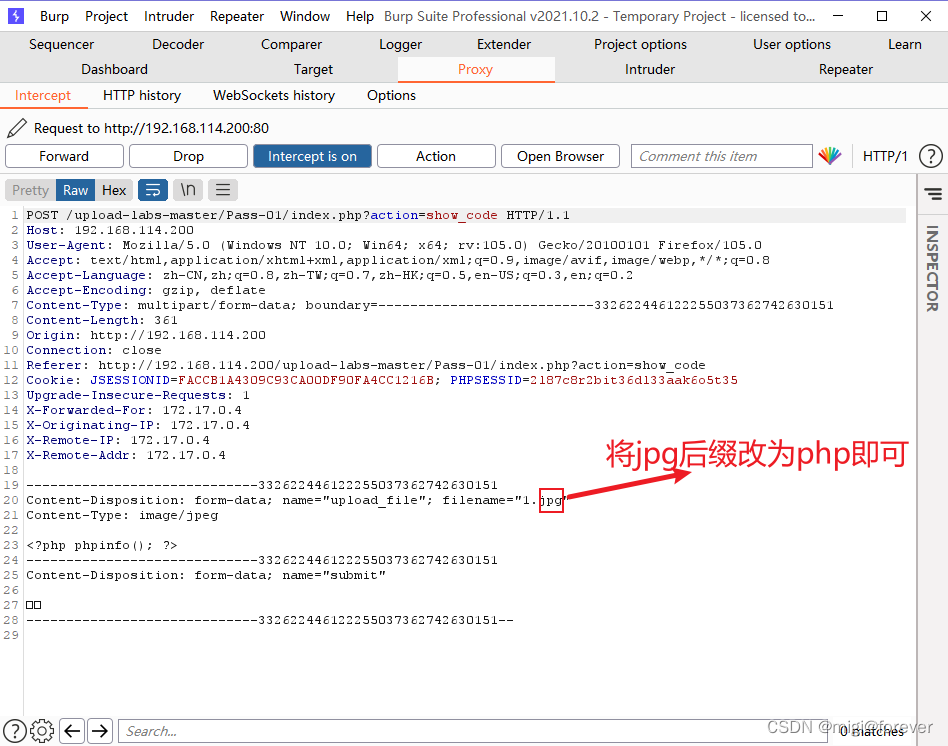Open the HTTP history tab
This screenshot has width=948, height=746.
[142, 96]
